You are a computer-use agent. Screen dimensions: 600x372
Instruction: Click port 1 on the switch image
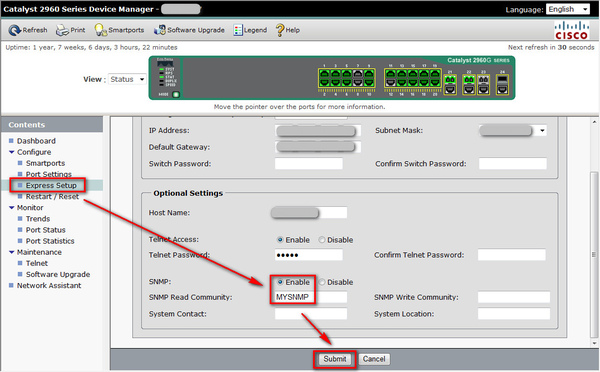[x=324, y=73]
